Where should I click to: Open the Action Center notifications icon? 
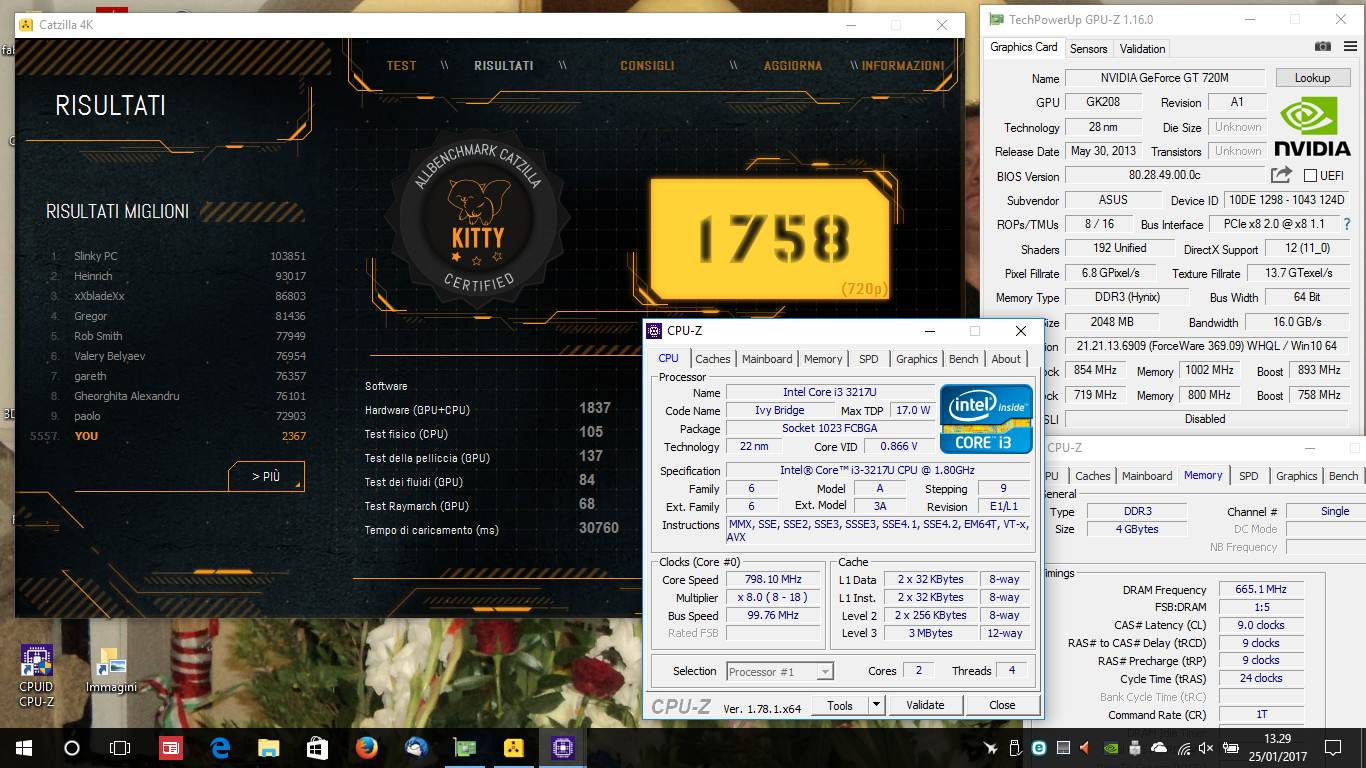tap(1332, 747)
